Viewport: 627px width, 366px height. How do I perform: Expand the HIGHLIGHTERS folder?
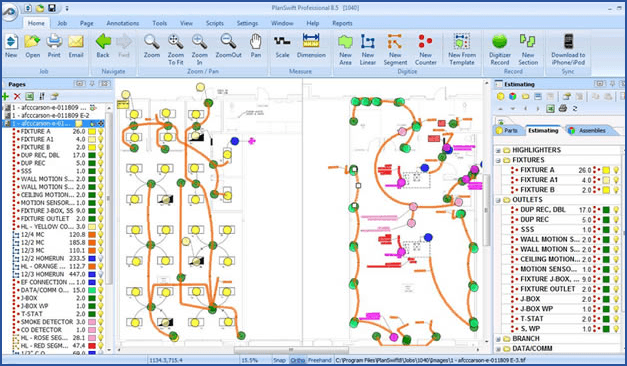(498, 150)
